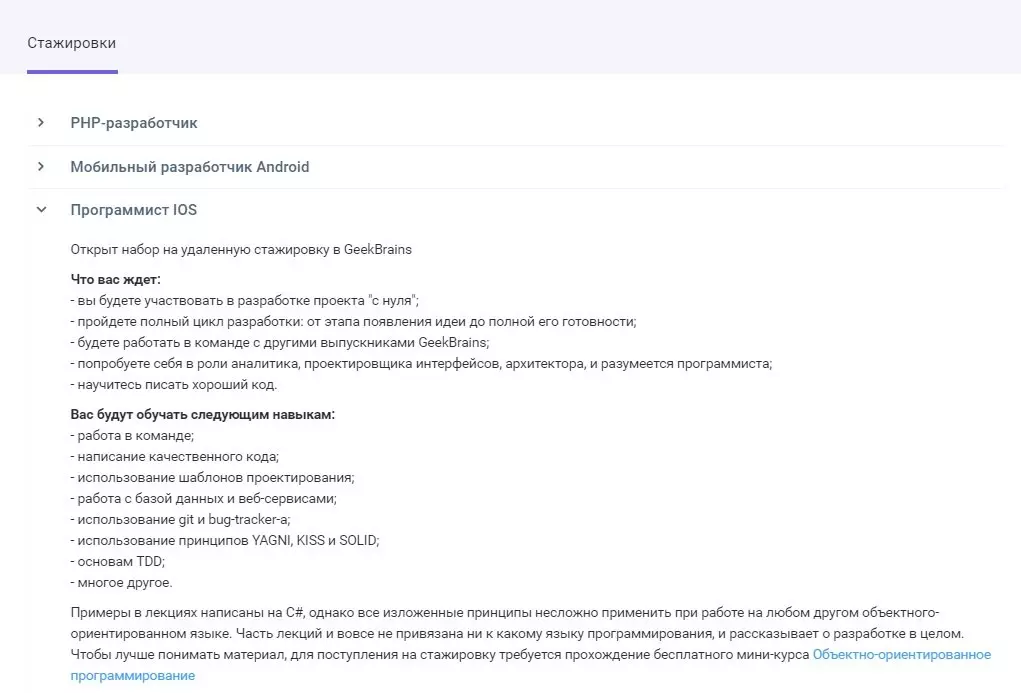Click the purple underline beneath Стажировки
The height and width of the screenshot is (693, 1021).
tap(72, 72)
